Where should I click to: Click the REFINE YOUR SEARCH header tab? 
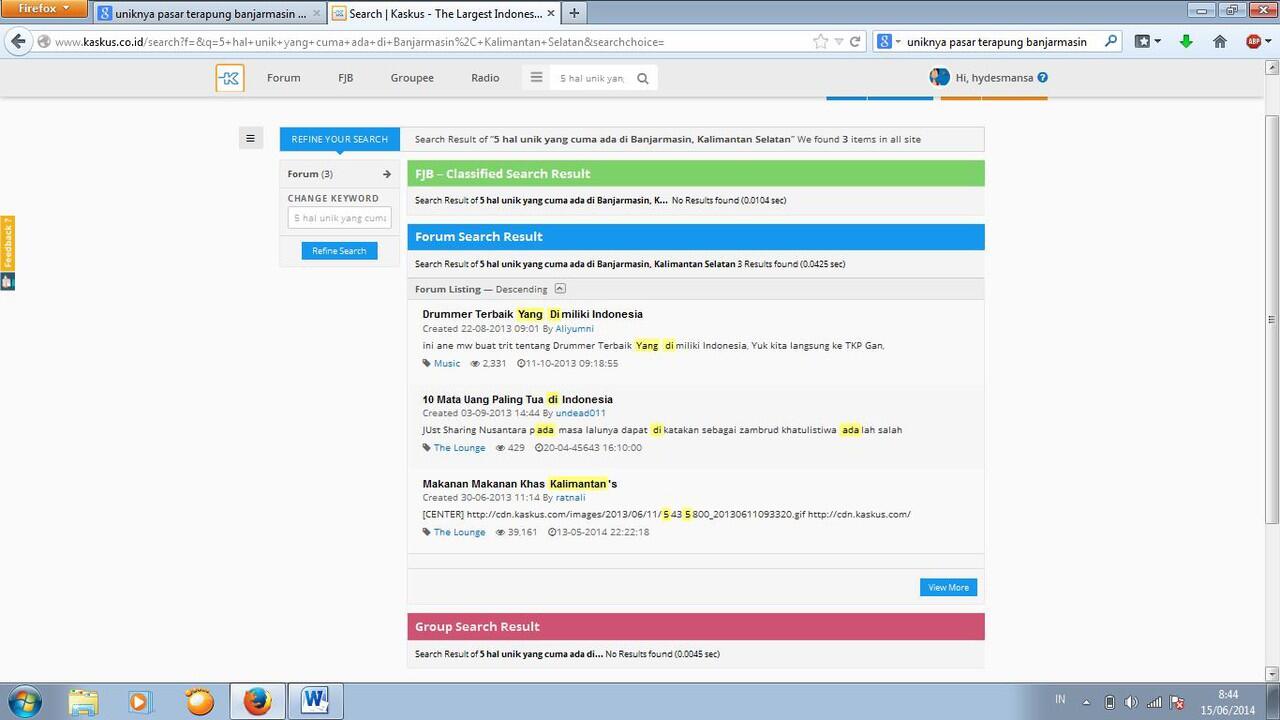pos(340,139)
